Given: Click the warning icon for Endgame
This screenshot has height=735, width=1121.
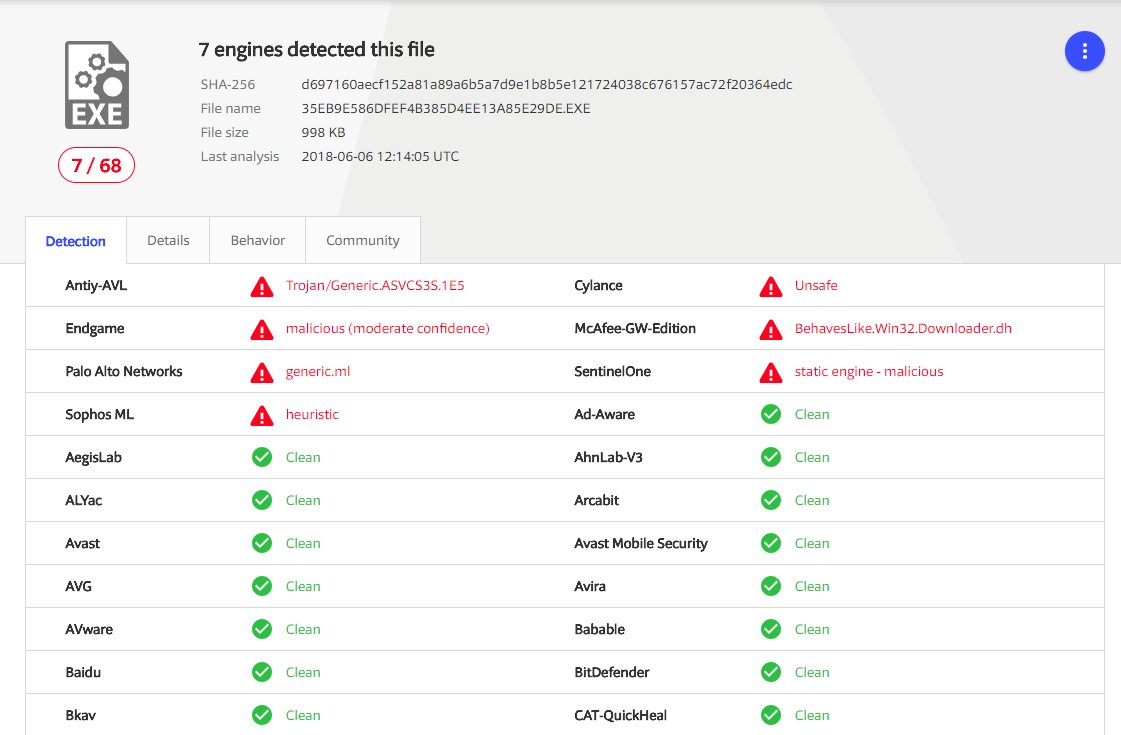Looking at the screenshot, I should (262, 330).
